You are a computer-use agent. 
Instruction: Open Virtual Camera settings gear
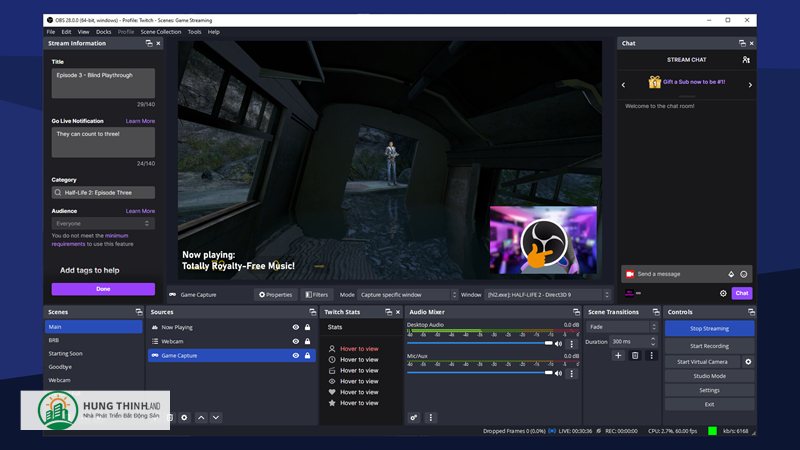point(748,361)
